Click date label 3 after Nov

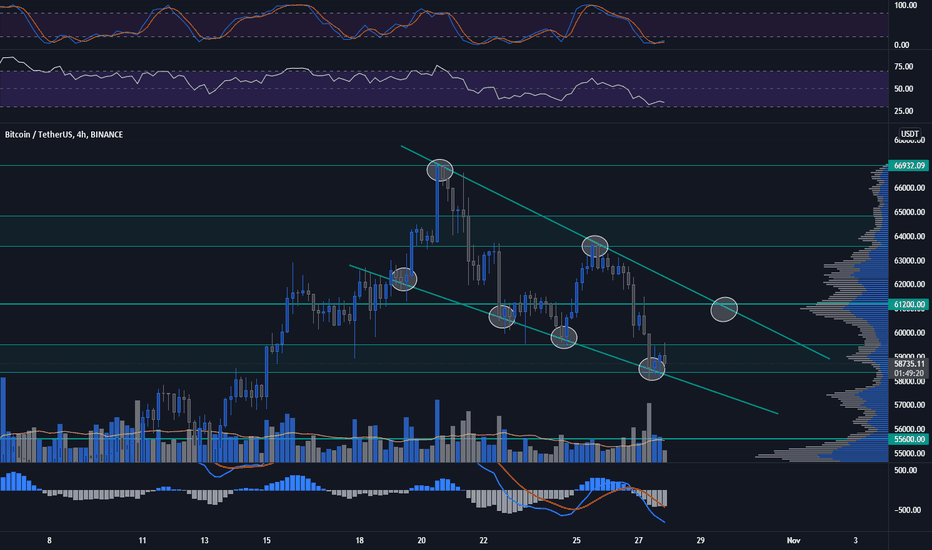[x=855, y=540]
